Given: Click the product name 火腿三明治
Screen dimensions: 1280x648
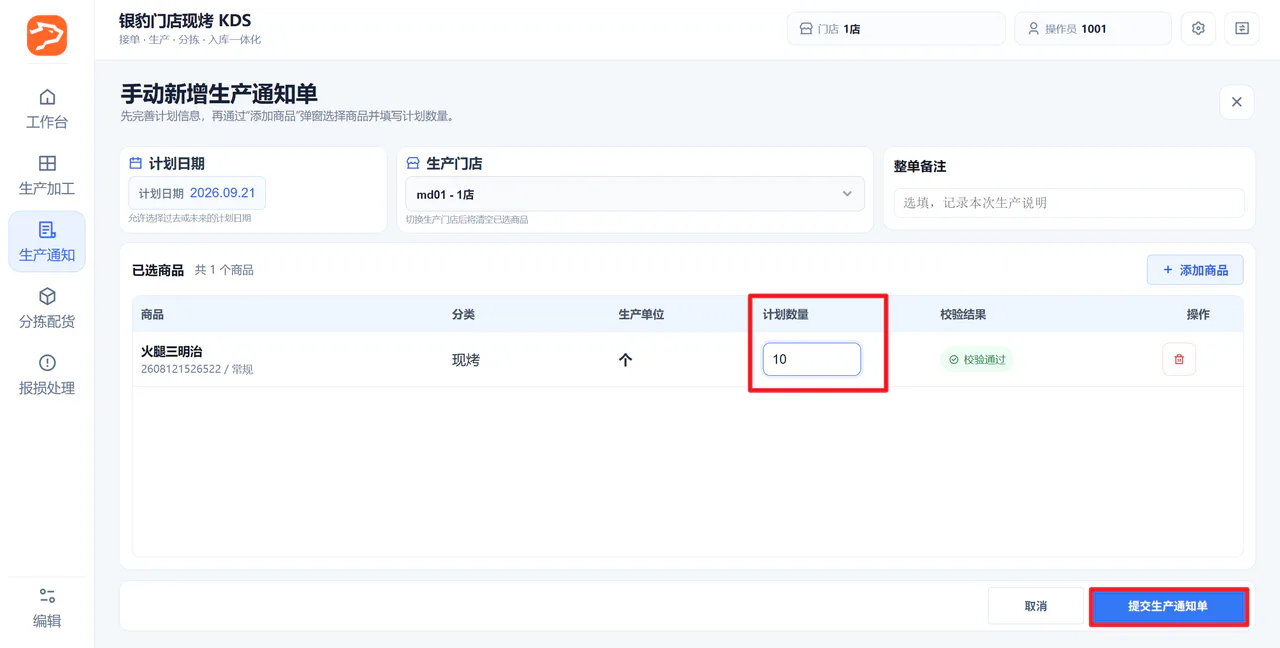Looking at the screenshot, I should pos(172,351).
